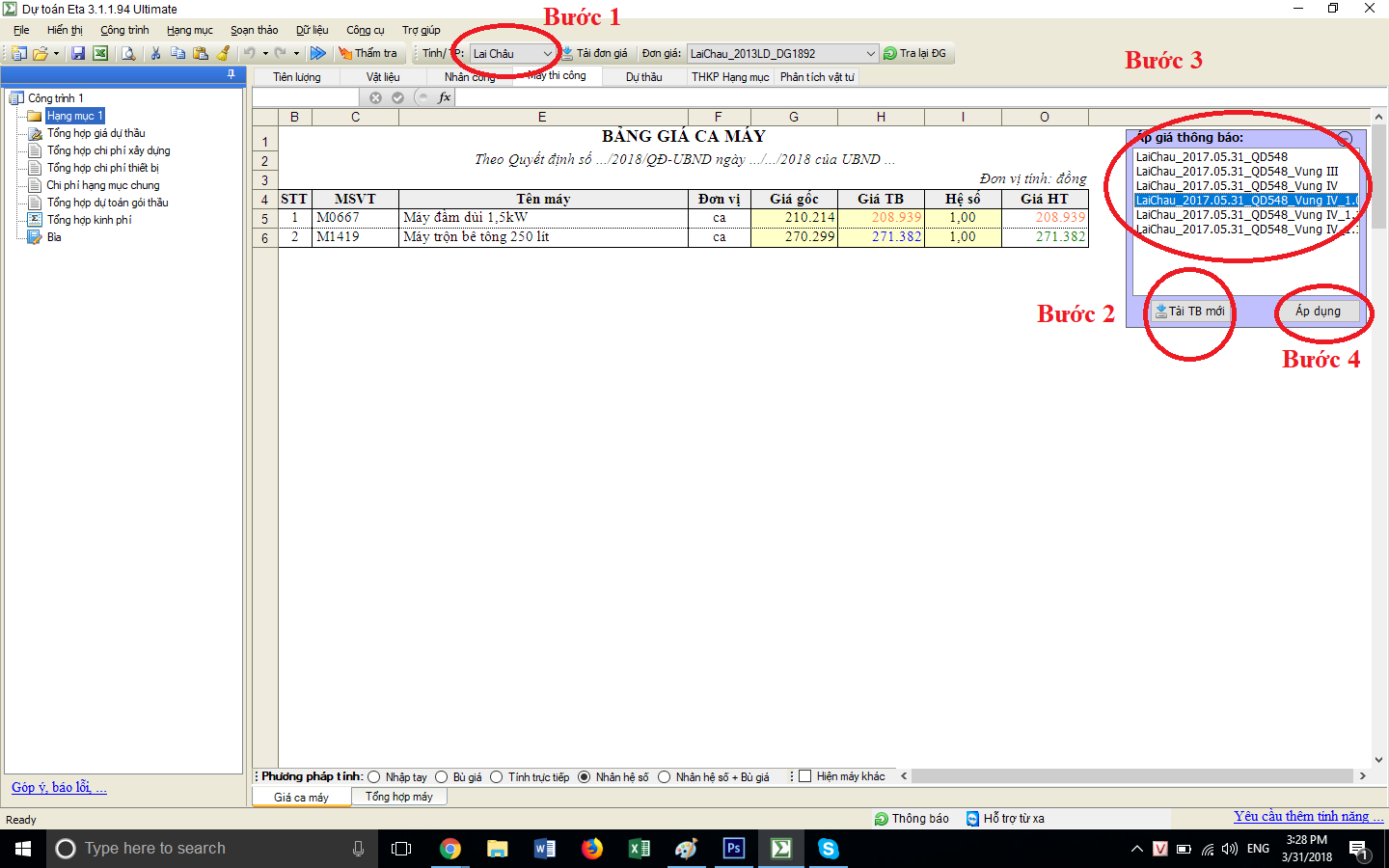Click the Cut scissors icon

155,54
